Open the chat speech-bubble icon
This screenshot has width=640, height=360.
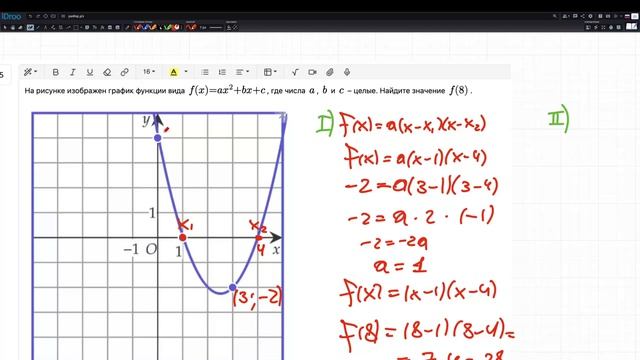point(575,16)
